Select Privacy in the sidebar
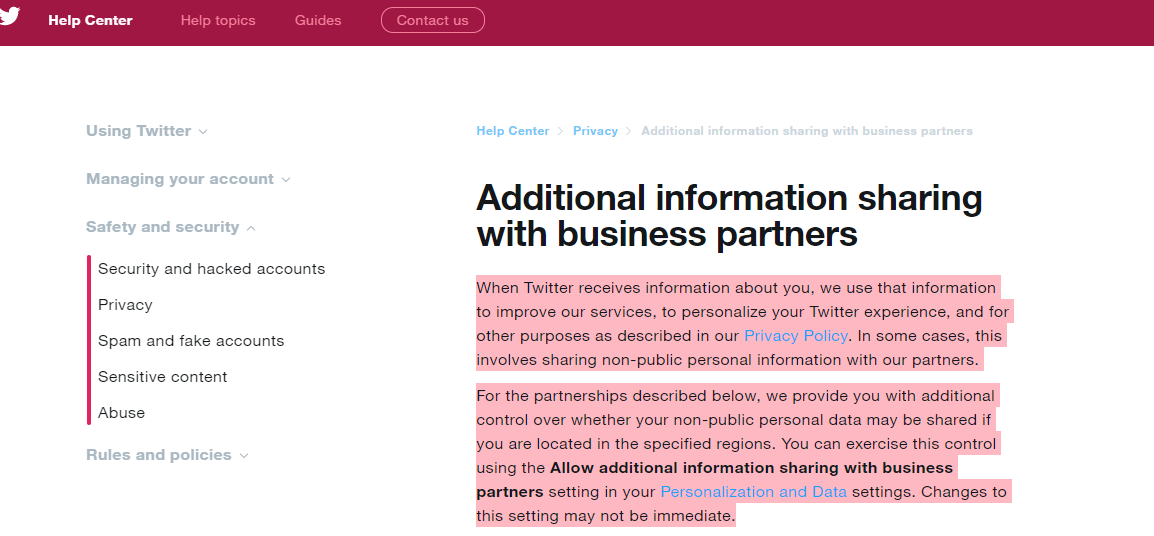This screenshot has width=1154, height=536. (125, 305)
